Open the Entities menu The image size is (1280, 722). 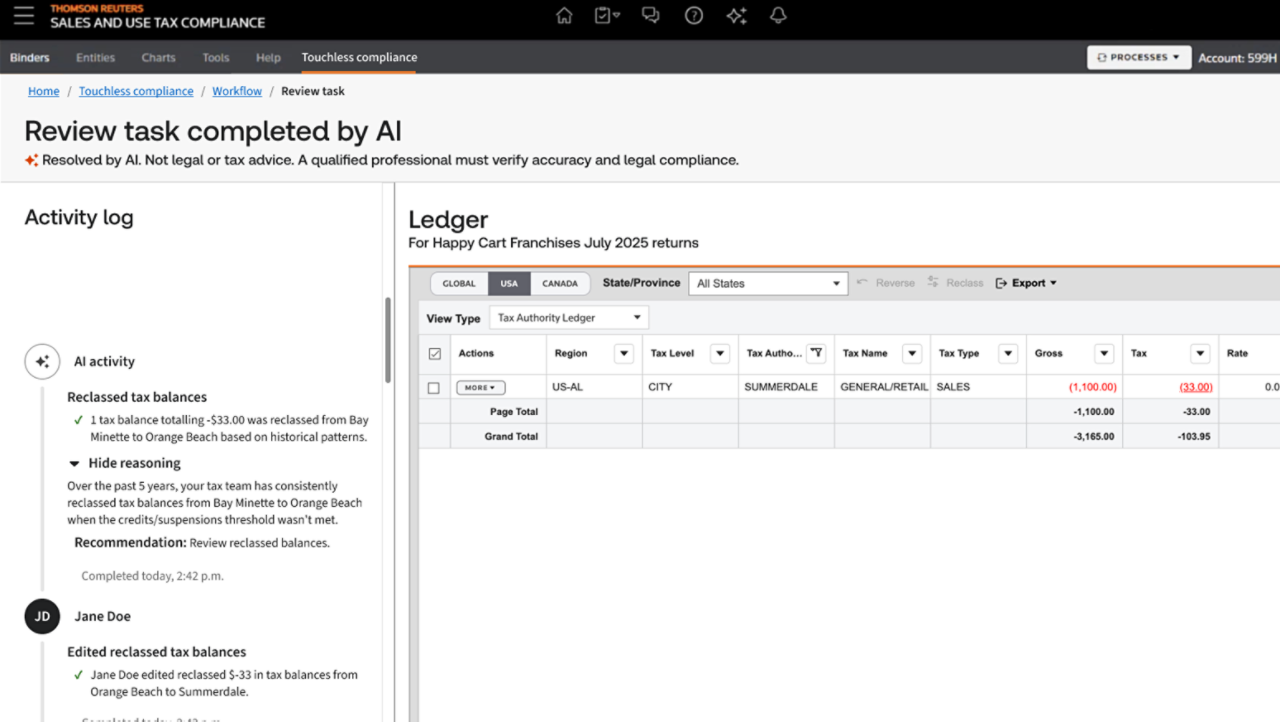point(95,58)
